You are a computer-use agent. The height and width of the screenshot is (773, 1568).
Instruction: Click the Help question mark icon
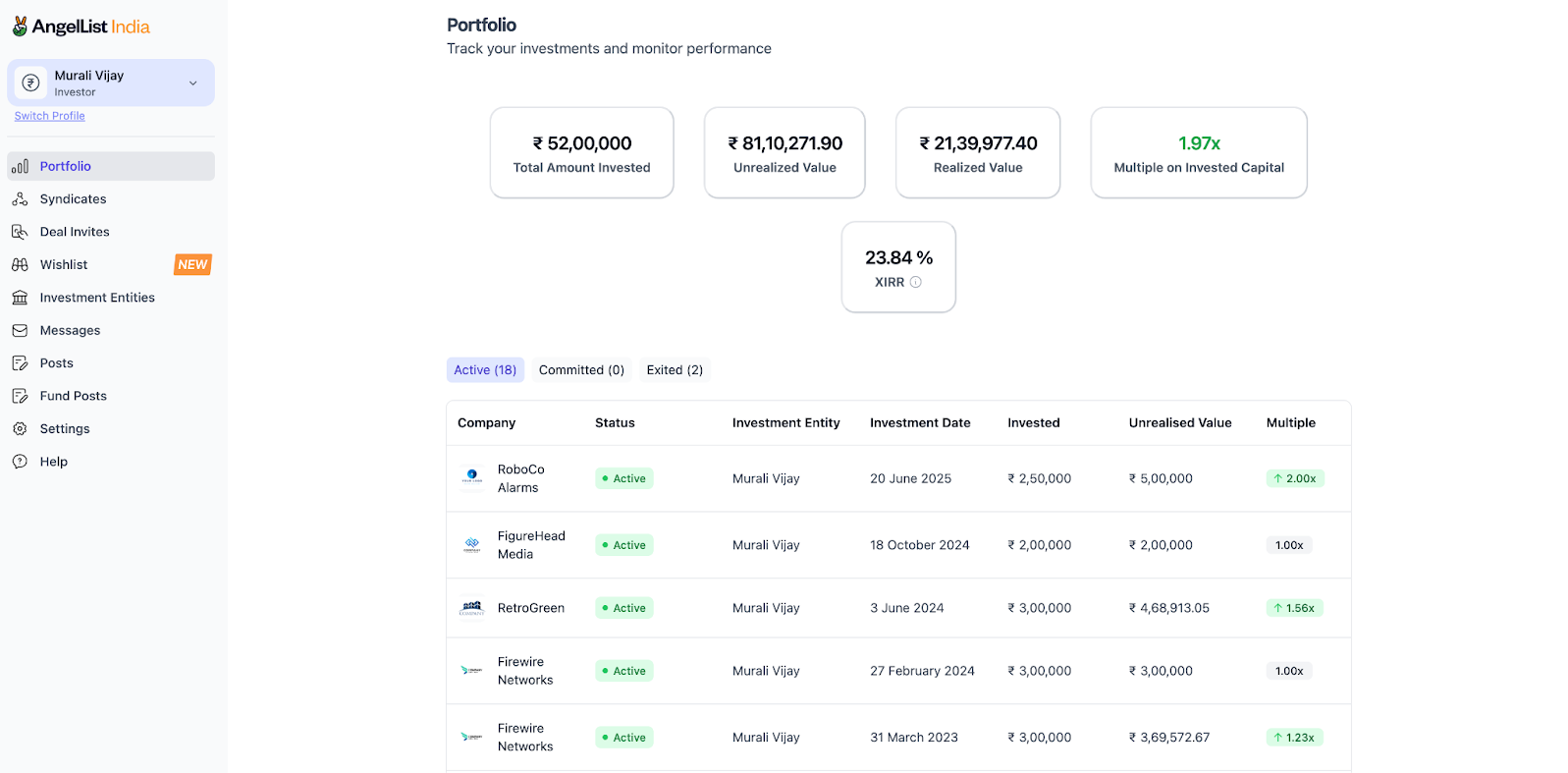pos(20,462)
